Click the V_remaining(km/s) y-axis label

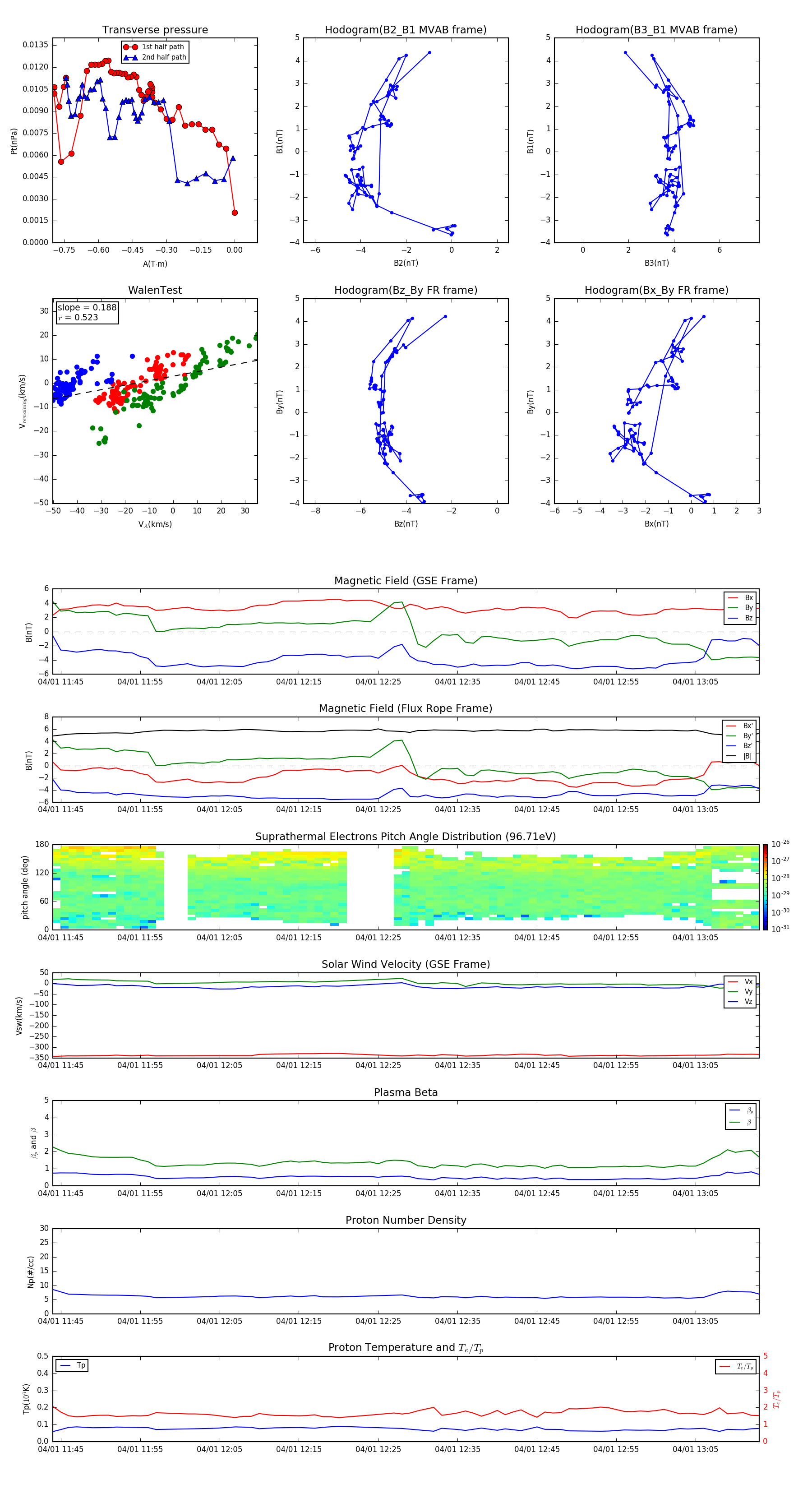[x=23, y=401]
